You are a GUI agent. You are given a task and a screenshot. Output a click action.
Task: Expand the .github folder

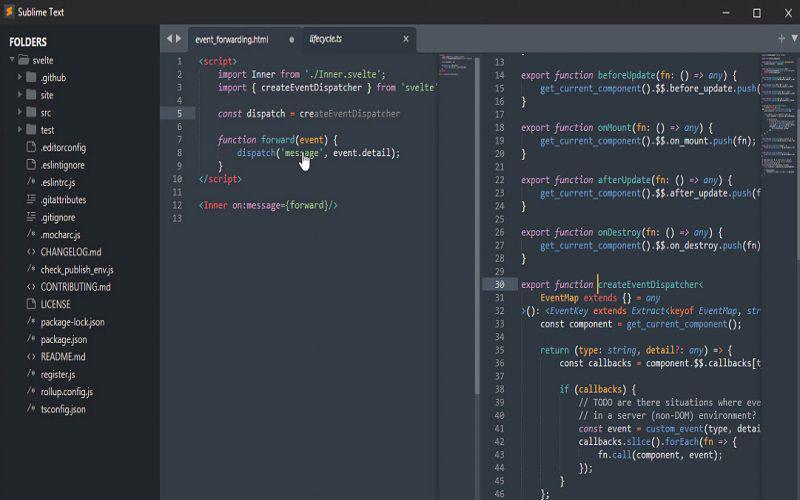(x=20, y=78)
